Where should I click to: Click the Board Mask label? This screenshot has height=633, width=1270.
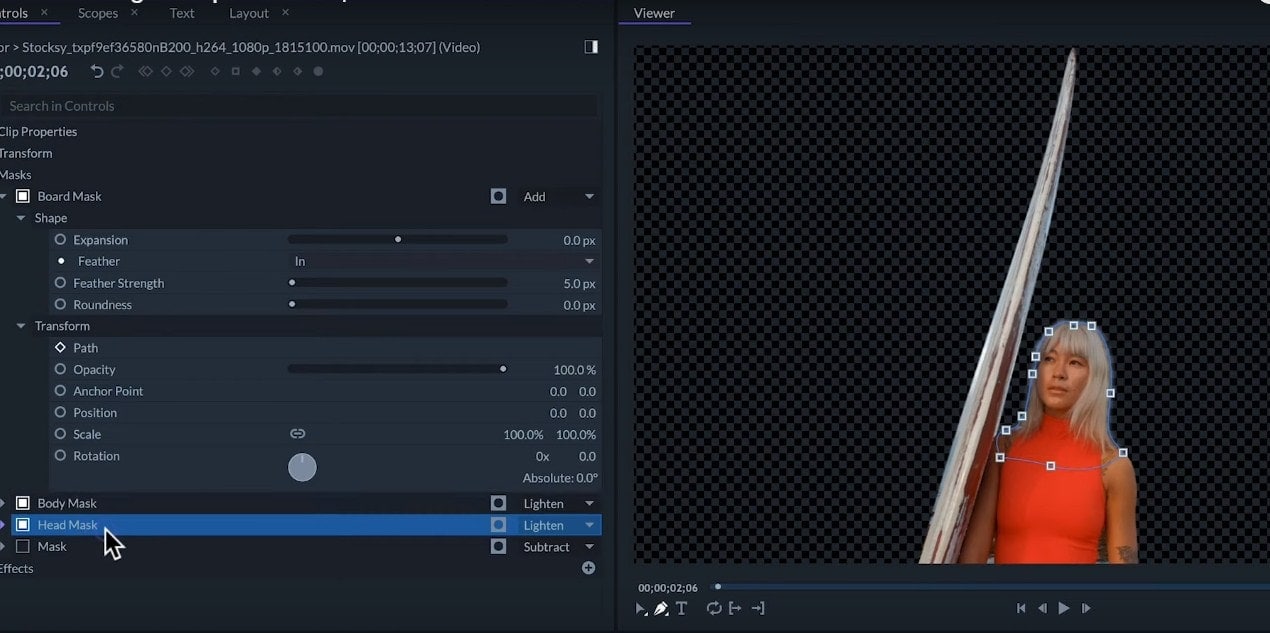pos(69,196)
